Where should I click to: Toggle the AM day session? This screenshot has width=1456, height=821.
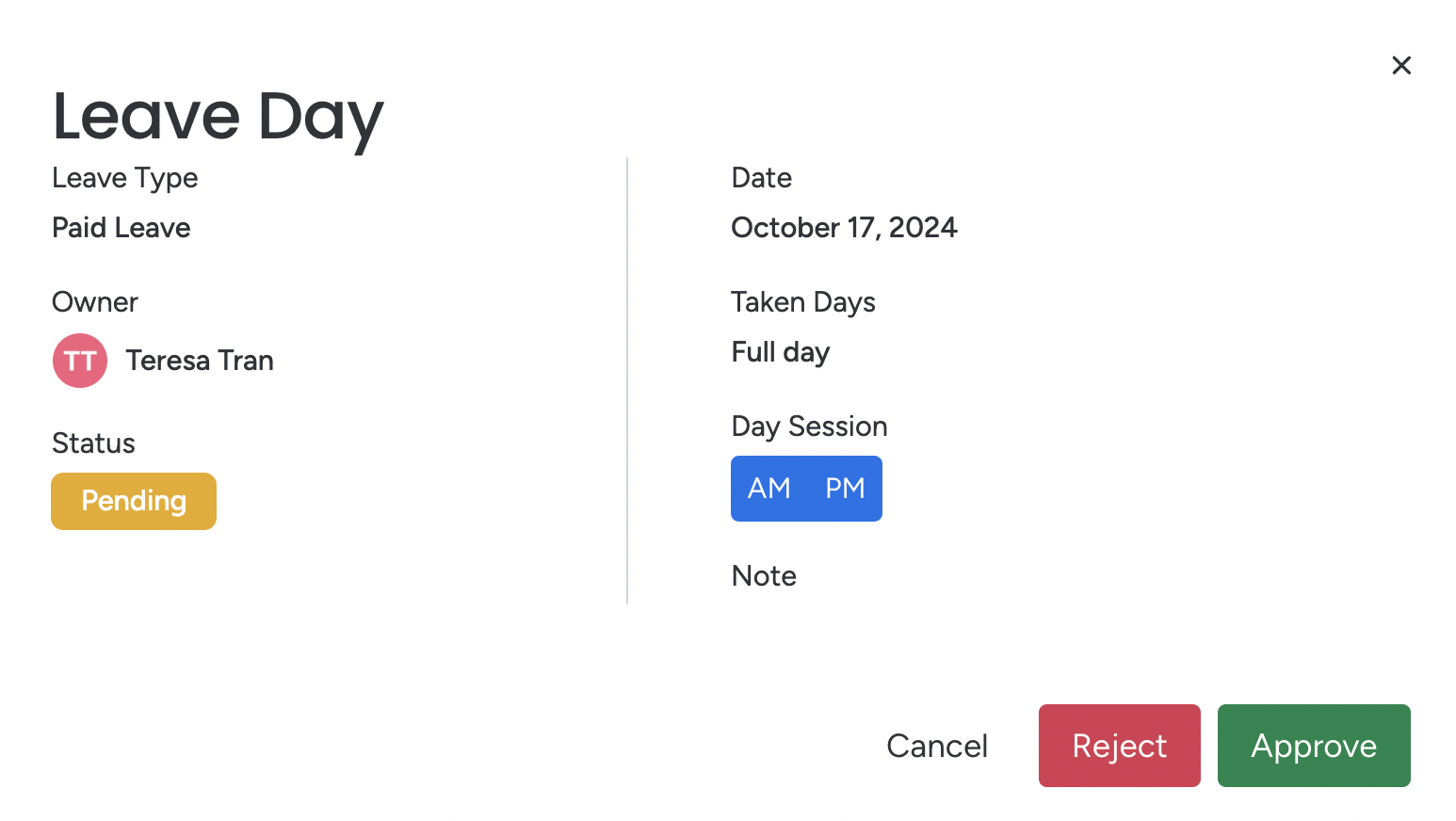tap(768, 489)
